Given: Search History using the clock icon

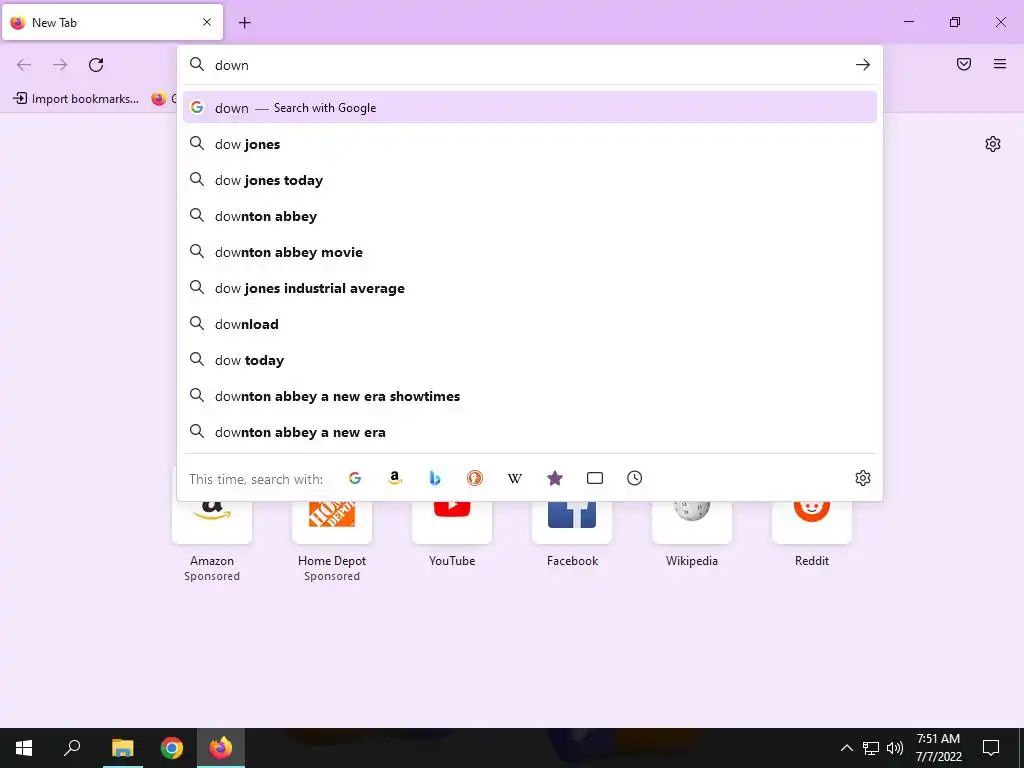Looking at the screenshot, I should (635, 478).
